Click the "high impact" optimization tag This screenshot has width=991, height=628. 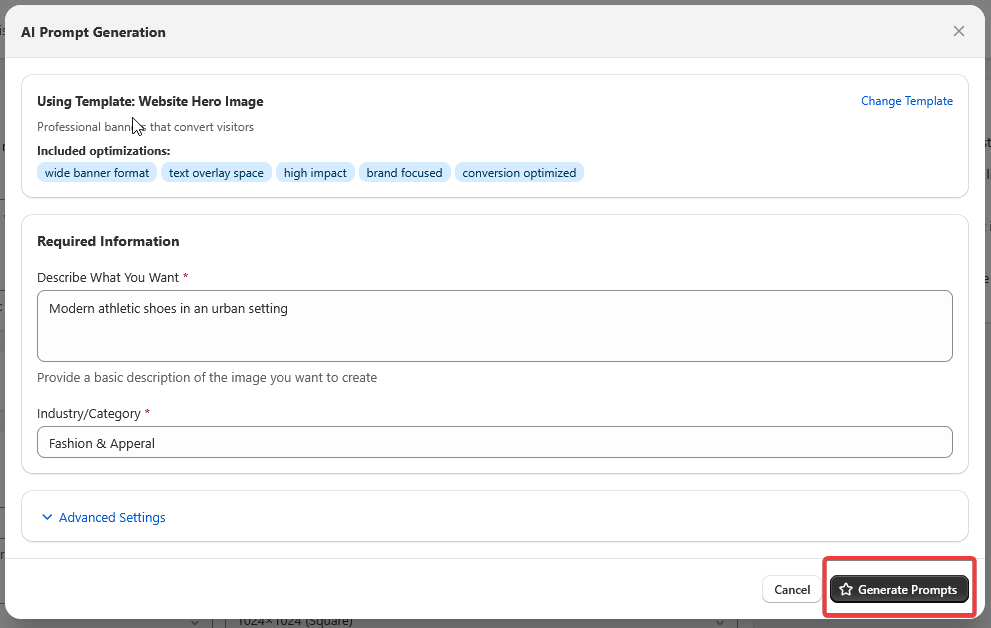[x=315, y=173]
